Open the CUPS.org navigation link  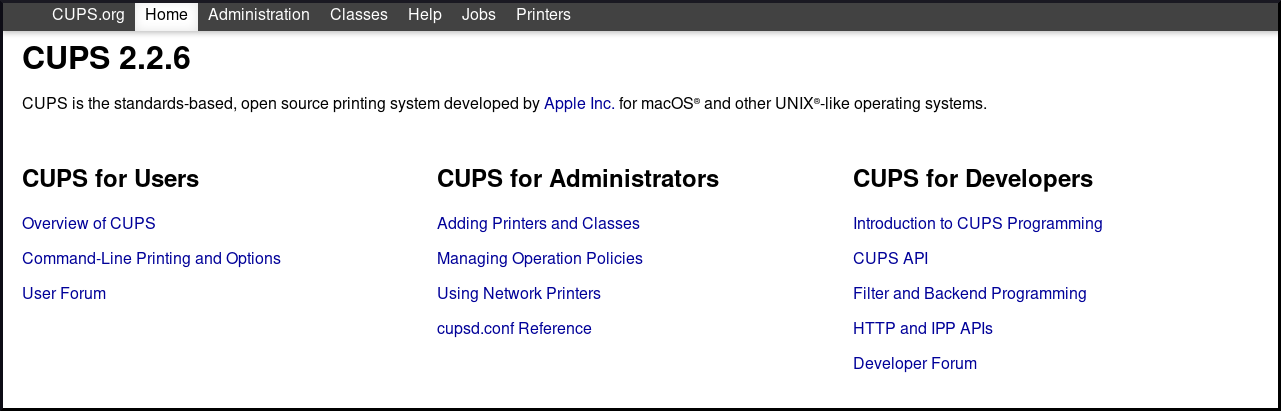click(x=88, y=15)
